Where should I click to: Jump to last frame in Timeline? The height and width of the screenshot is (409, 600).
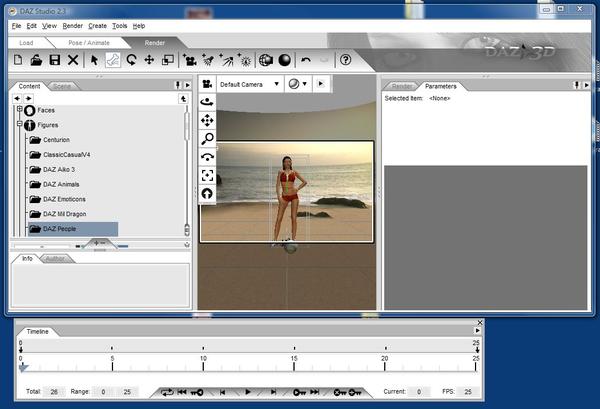click(x=315, y=392)
